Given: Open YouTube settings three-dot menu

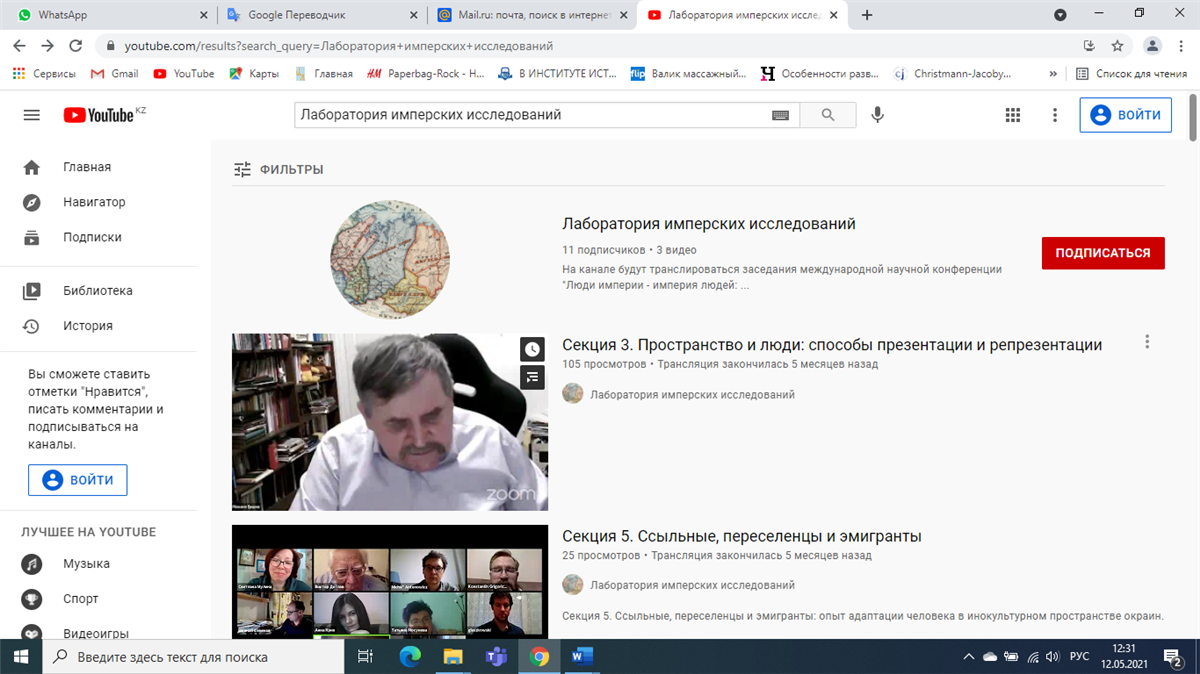Looking at the screenshot, I should click(x=1054, y=115).
